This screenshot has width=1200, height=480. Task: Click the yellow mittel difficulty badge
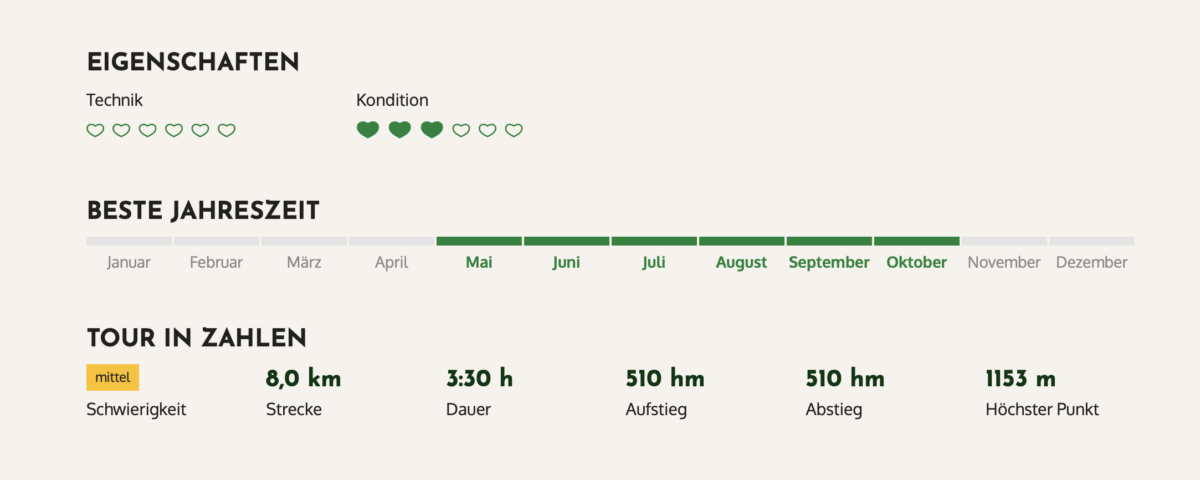[113, 377]
